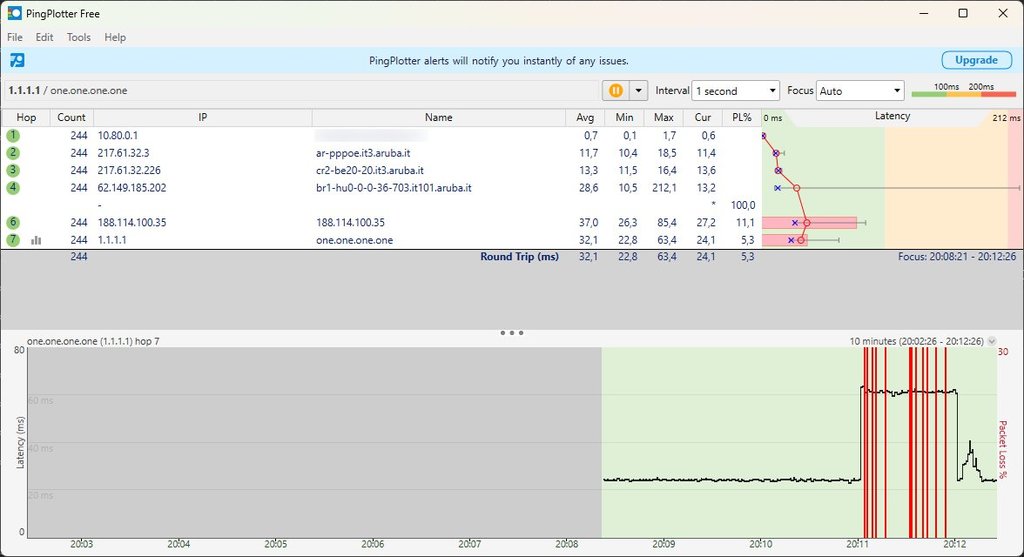Image resolution: width=1024 pixels, height=557 pixels.
Task: Click the hop 6 pink packet loss bar
Action: (809, 223)
